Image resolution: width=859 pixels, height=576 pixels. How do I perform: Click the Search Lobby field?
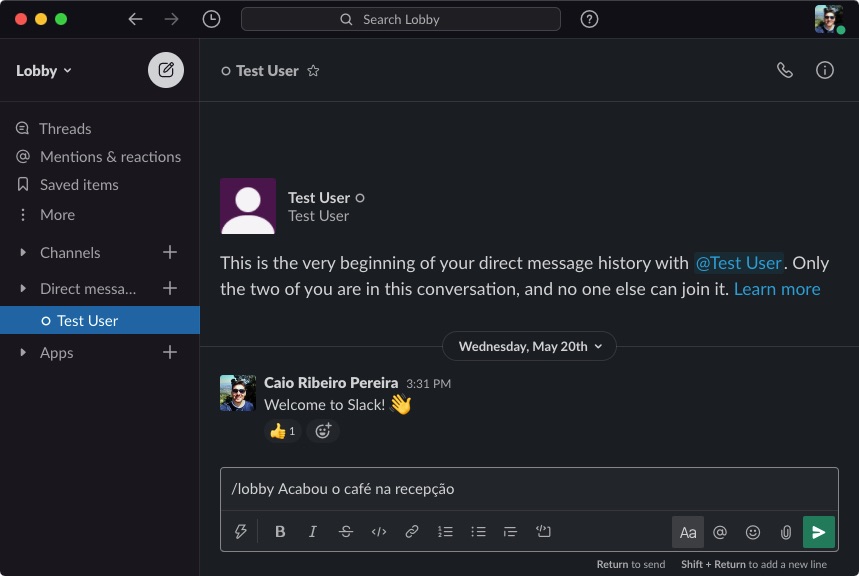pyautogui.click(x=400, y=19)
